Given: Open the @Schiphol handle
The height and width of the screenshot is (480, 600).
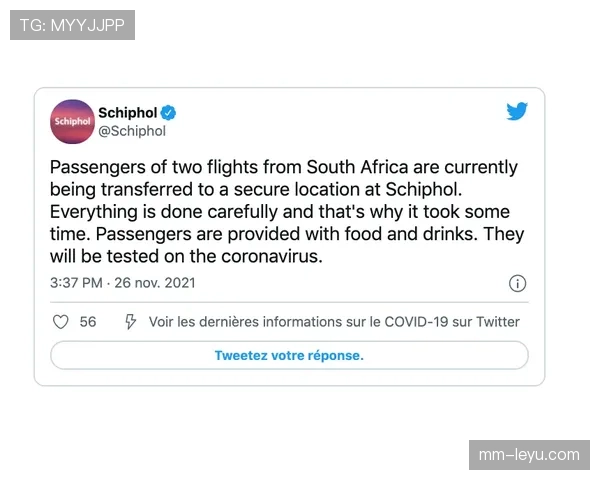Looking at the screenshot, I should (x=132, y=131).
